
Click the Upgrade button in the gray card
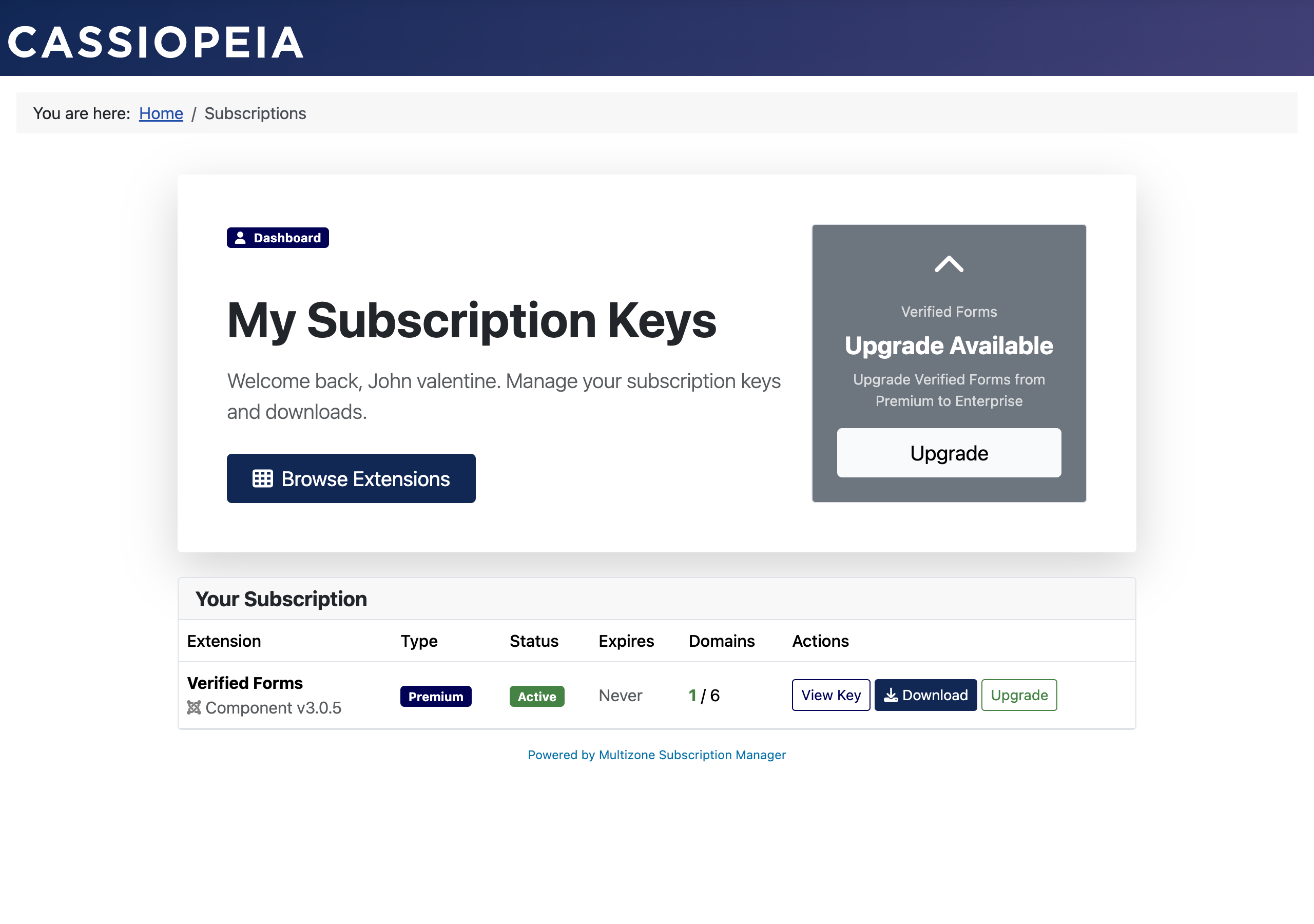pos(949,453)
